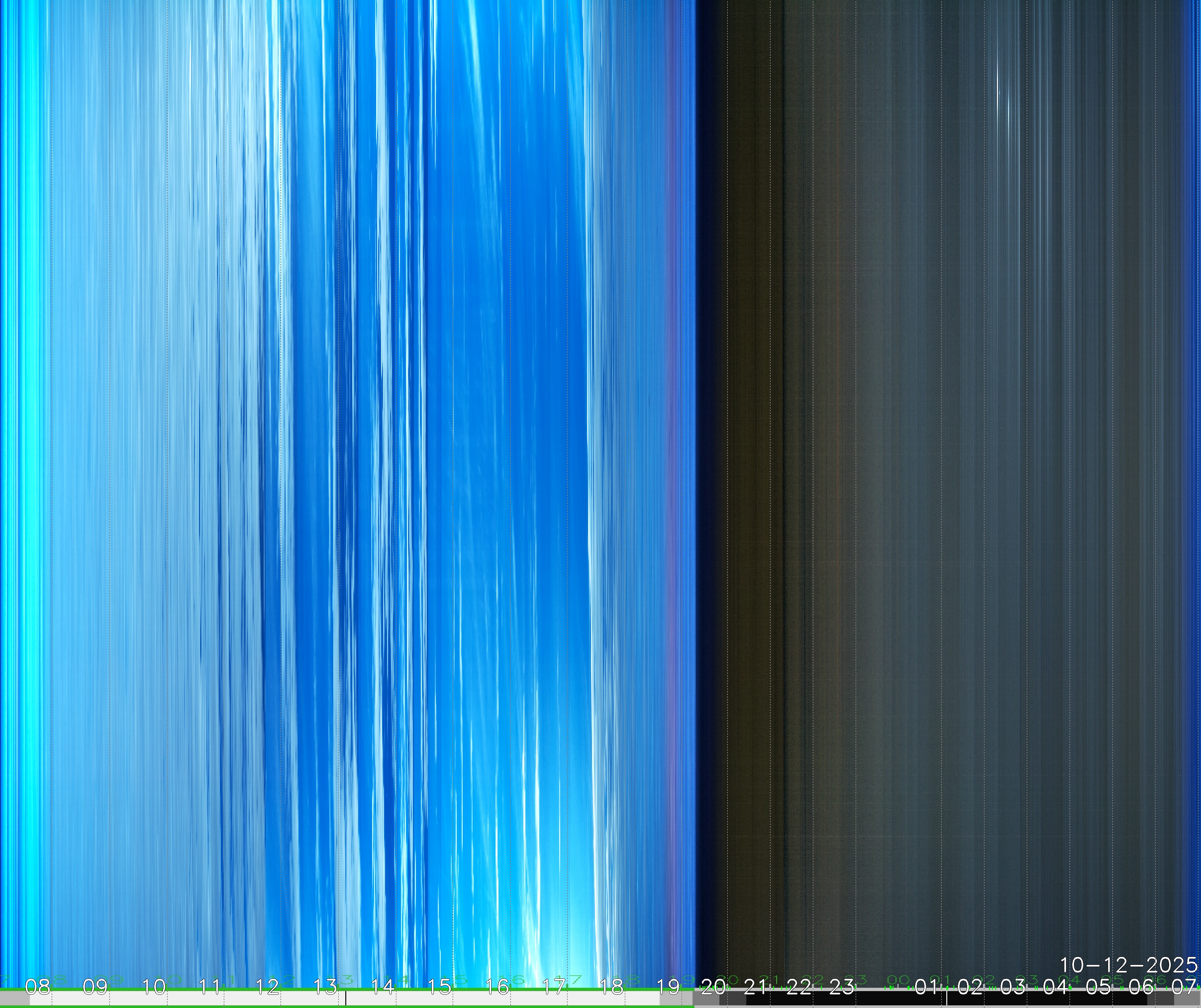The image size is (1201, 1008).
Task: Click the bright cyan band near left edge
Action: coord(29,457)
